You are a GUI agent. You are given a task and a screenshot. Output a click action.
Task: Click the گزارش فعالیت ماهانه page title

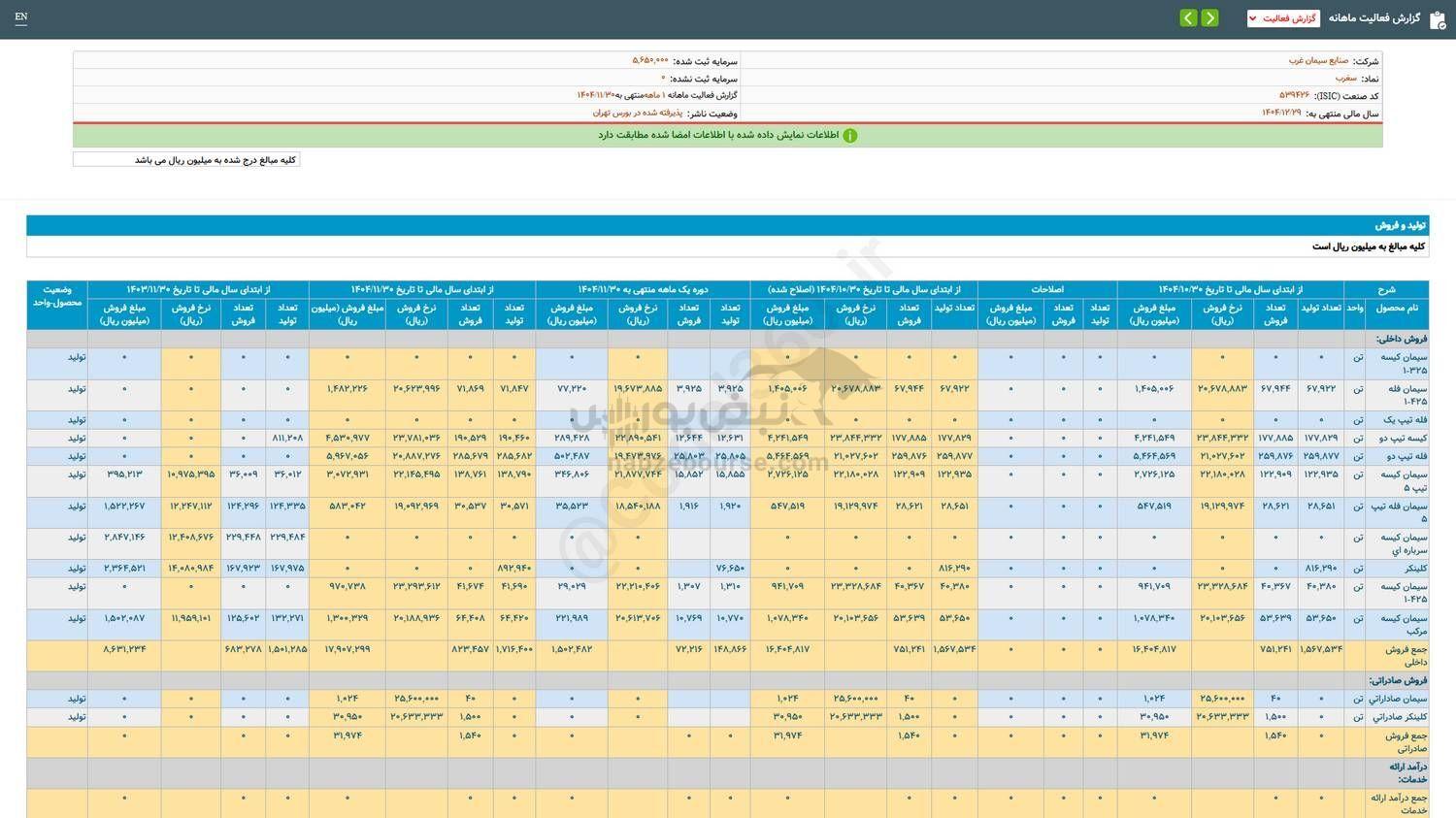click(x=1373, y=18)
